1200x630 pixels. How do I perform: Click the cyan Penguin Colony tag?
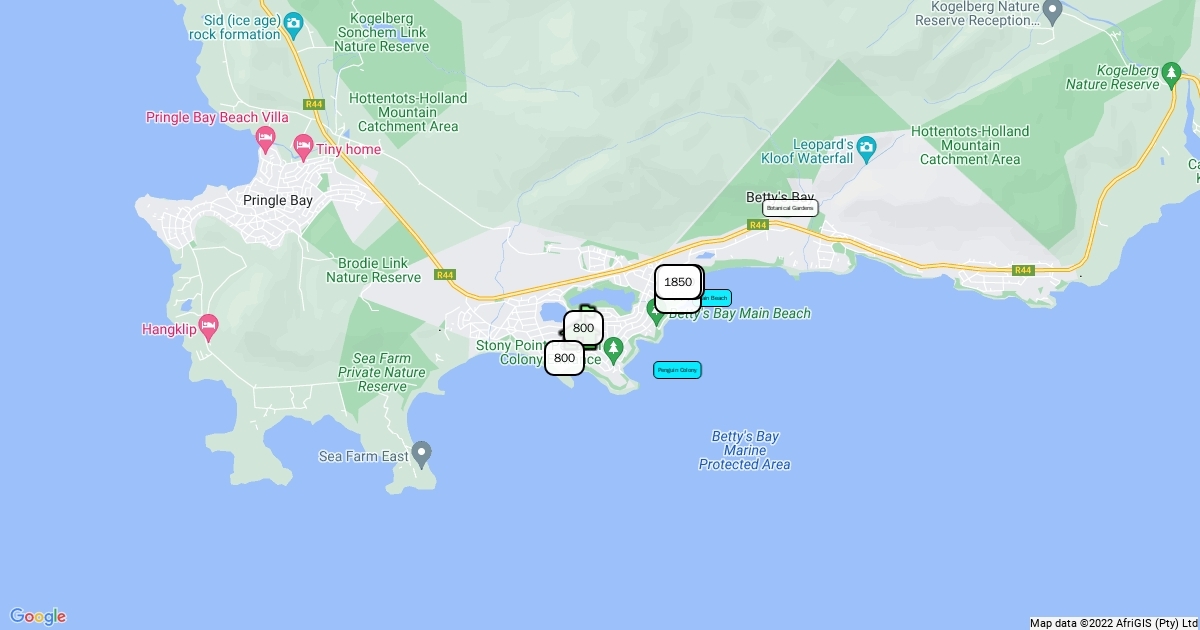[677, 370]
